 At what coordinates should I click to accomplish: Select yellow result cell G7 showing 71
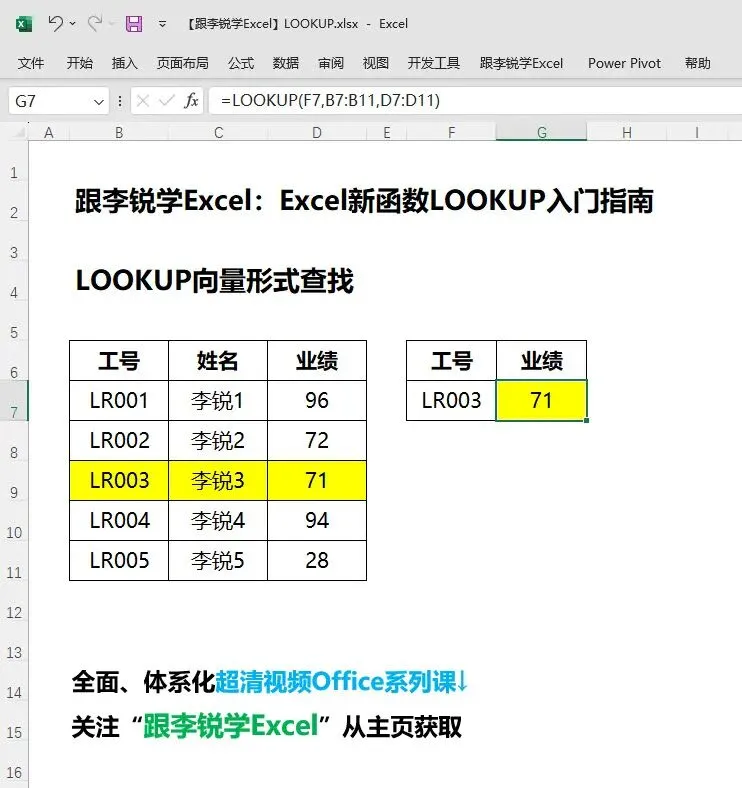coord(541,401)
